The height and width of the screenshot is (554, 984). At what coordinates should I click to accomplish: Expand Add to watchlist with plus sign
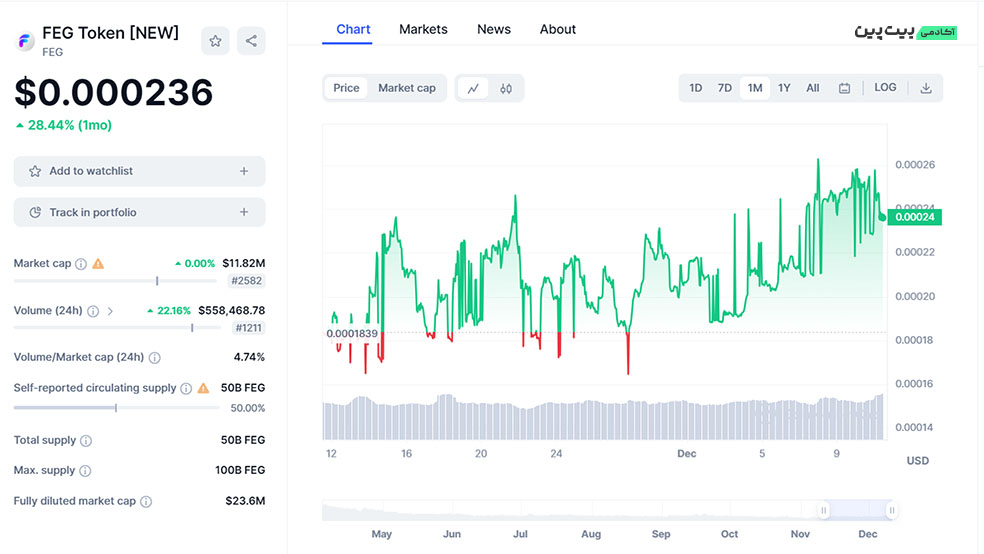tap(244, 171)
